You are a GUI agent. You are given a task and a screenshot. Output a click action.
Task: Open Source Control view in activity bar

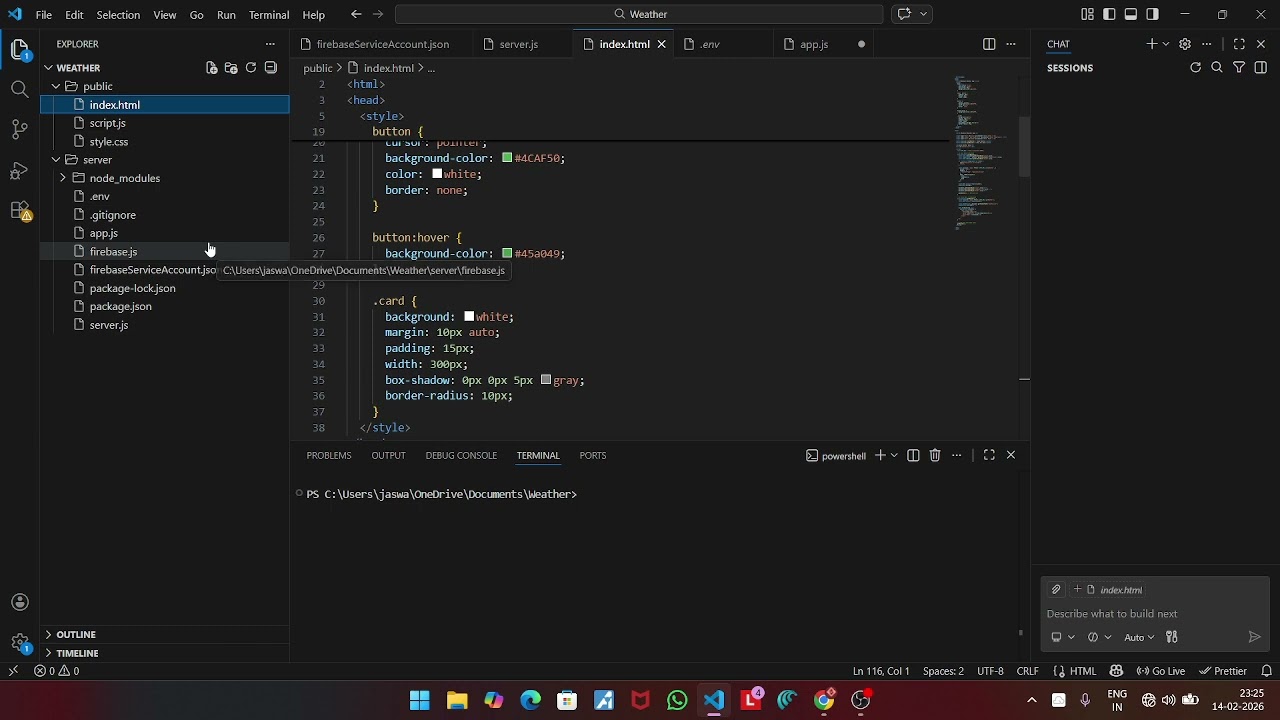point(19,130)
